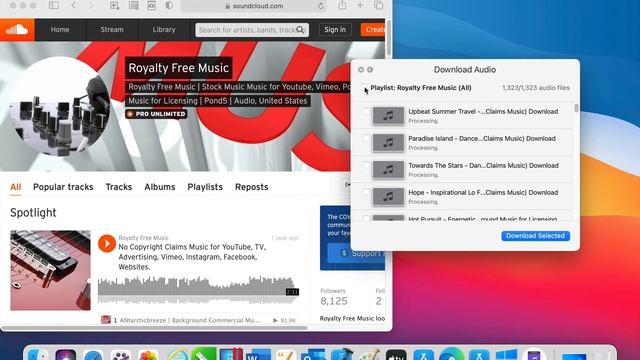Click the blue Support button

pyautogui.click(x=356, y=253)
